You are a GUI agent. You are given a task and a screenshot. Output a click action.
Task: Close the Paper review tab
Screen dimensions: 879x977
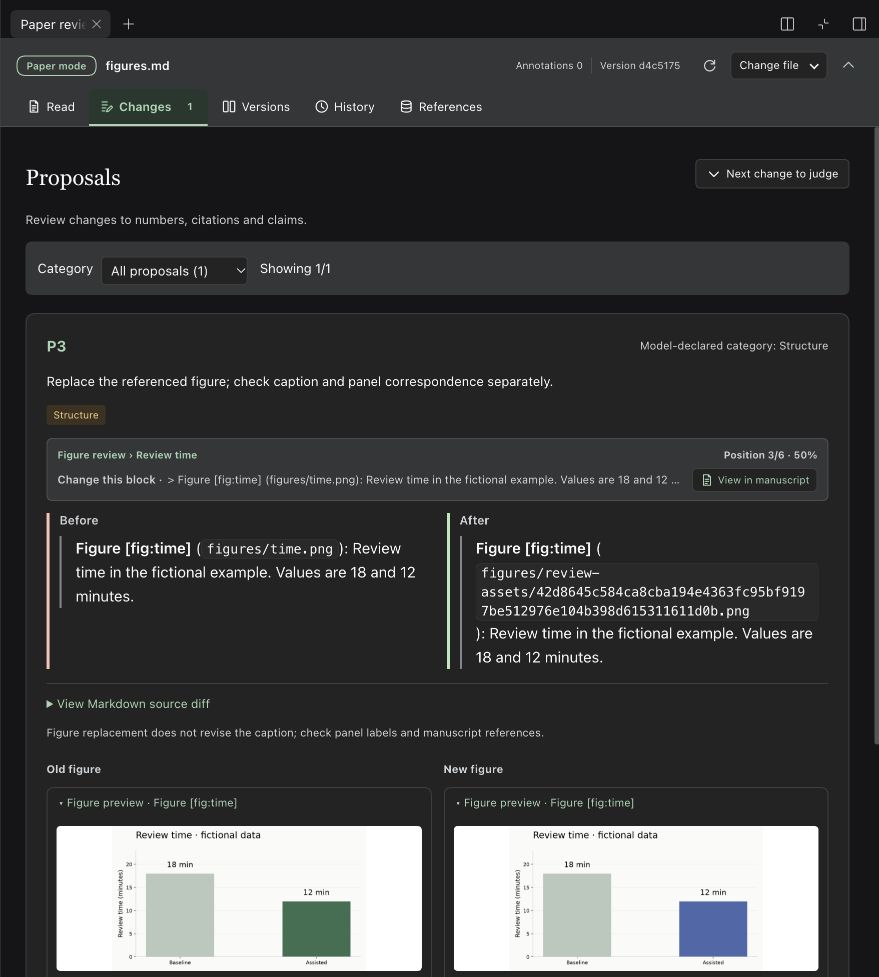click(x=97, y=24)
